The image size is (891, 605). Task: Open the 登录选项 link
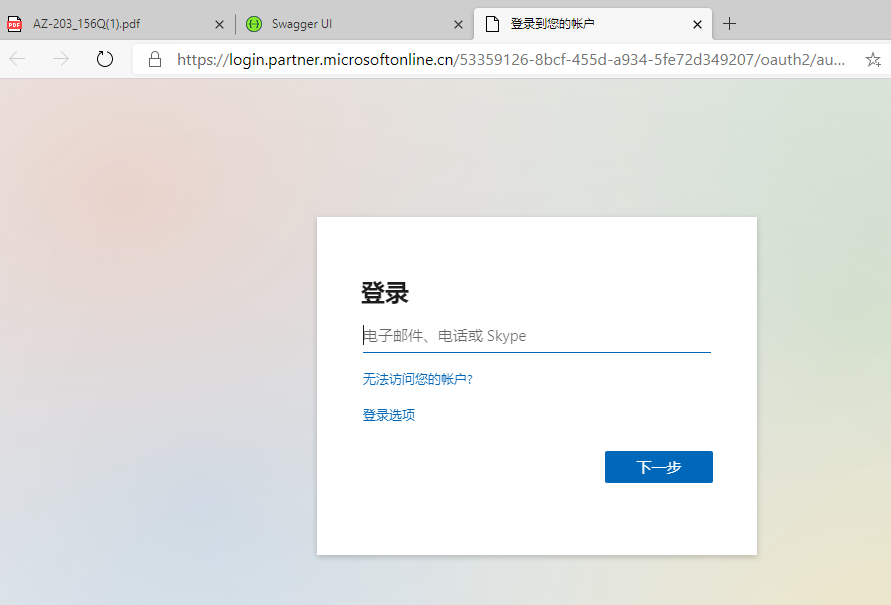(x=389, y=415)
